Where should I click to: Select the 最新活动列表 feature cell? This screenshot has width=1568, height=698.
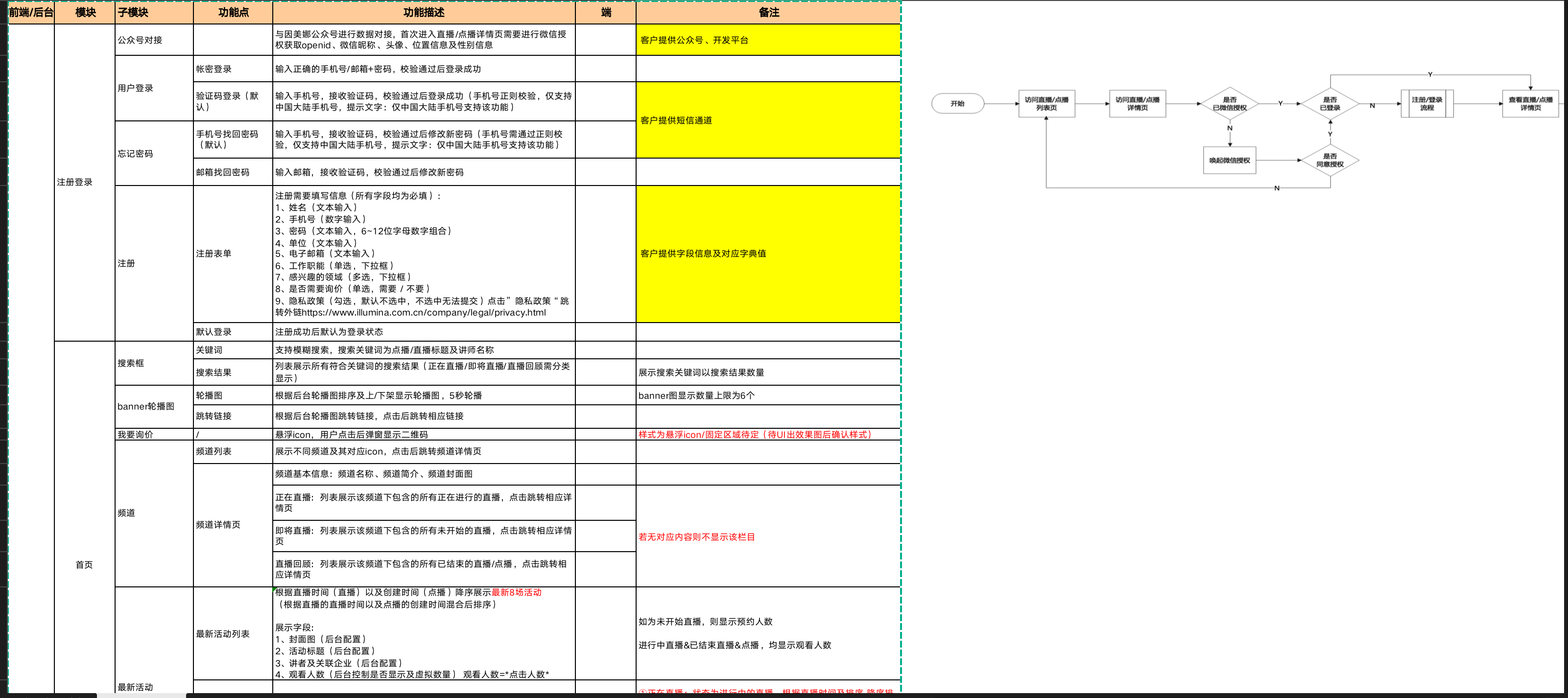point(233,633)
